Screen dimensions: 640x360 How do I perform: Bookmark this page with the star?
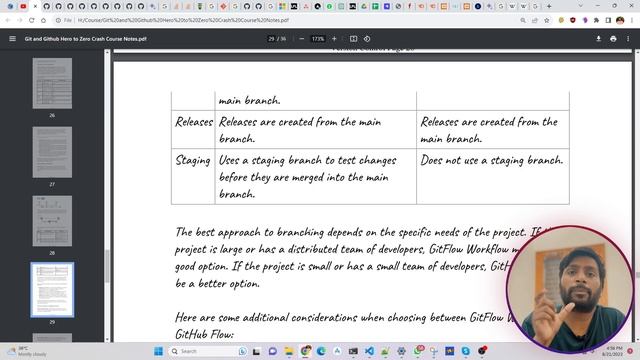pyautogui.click(x=547, y=20)
